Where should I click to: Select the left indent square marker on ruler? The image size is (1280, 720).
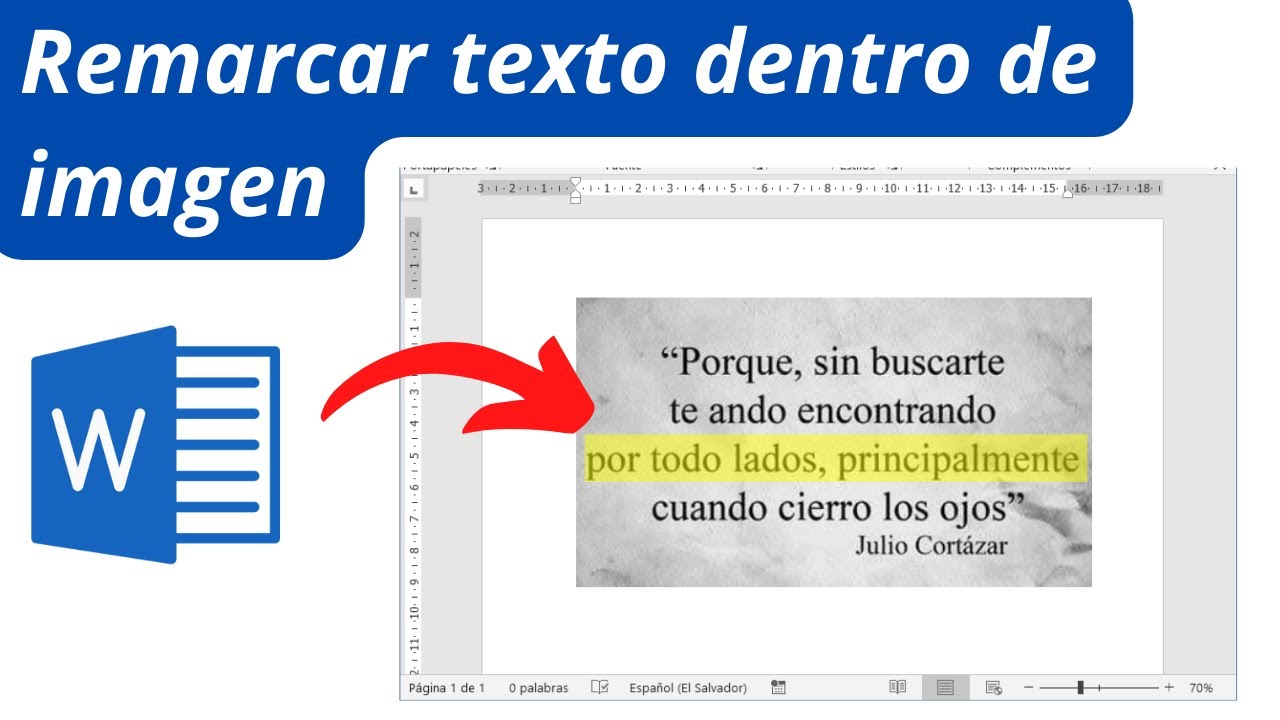click(575, 199)
